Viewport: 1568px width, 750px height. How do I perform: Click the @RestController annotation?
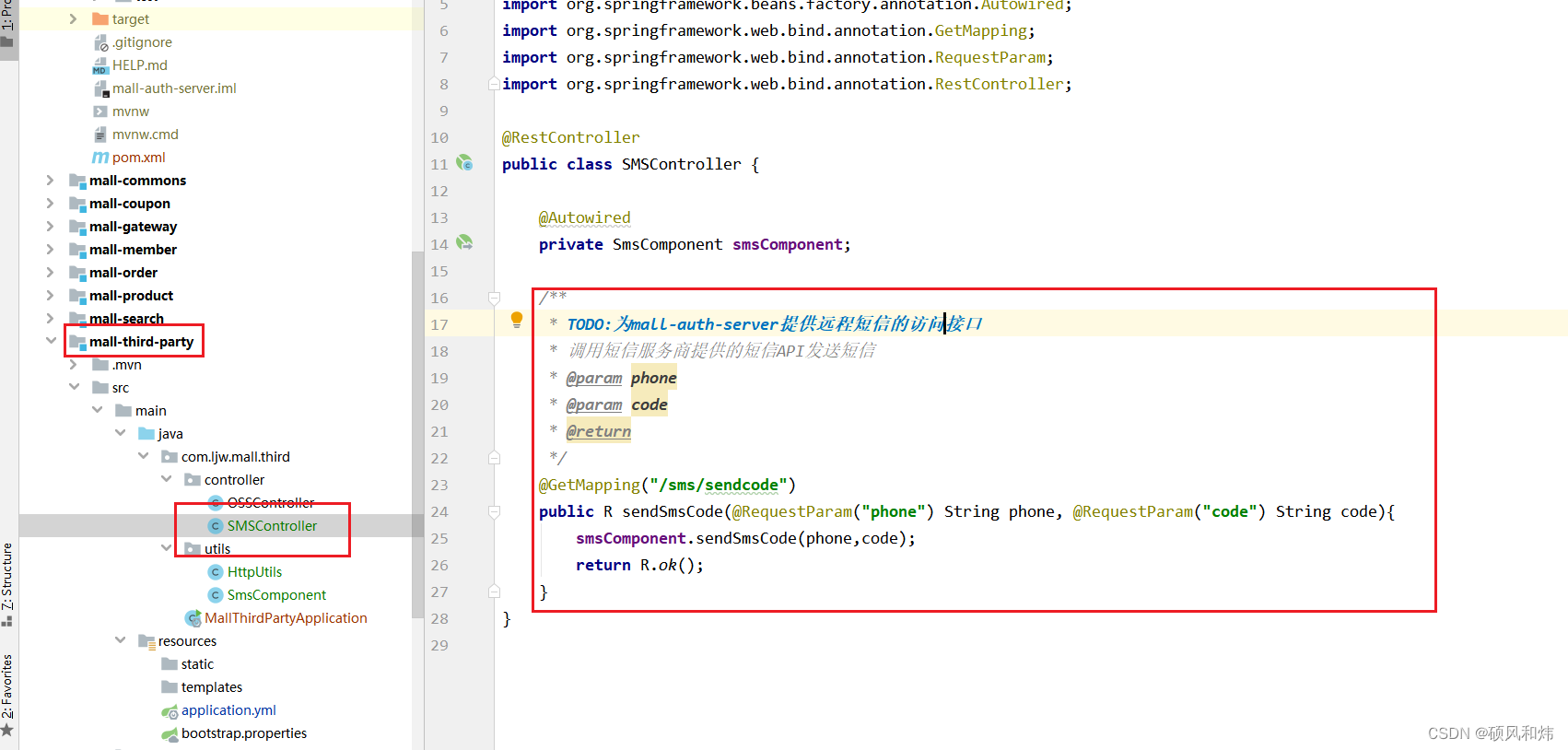click(x=570, y=137)
